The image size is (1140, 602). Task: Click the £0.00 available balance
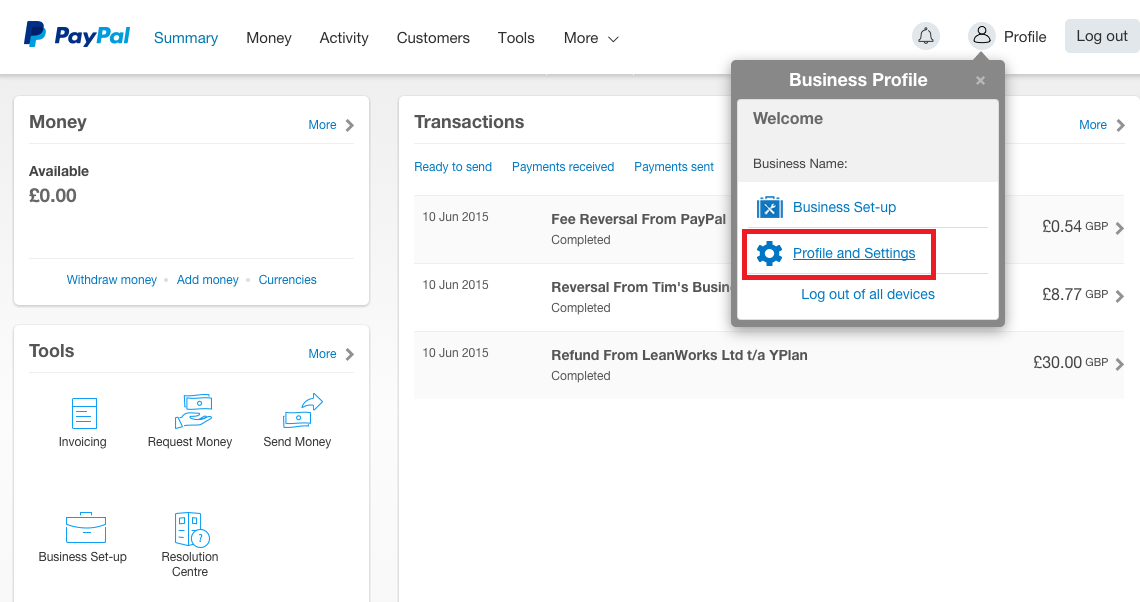(52, 196)
